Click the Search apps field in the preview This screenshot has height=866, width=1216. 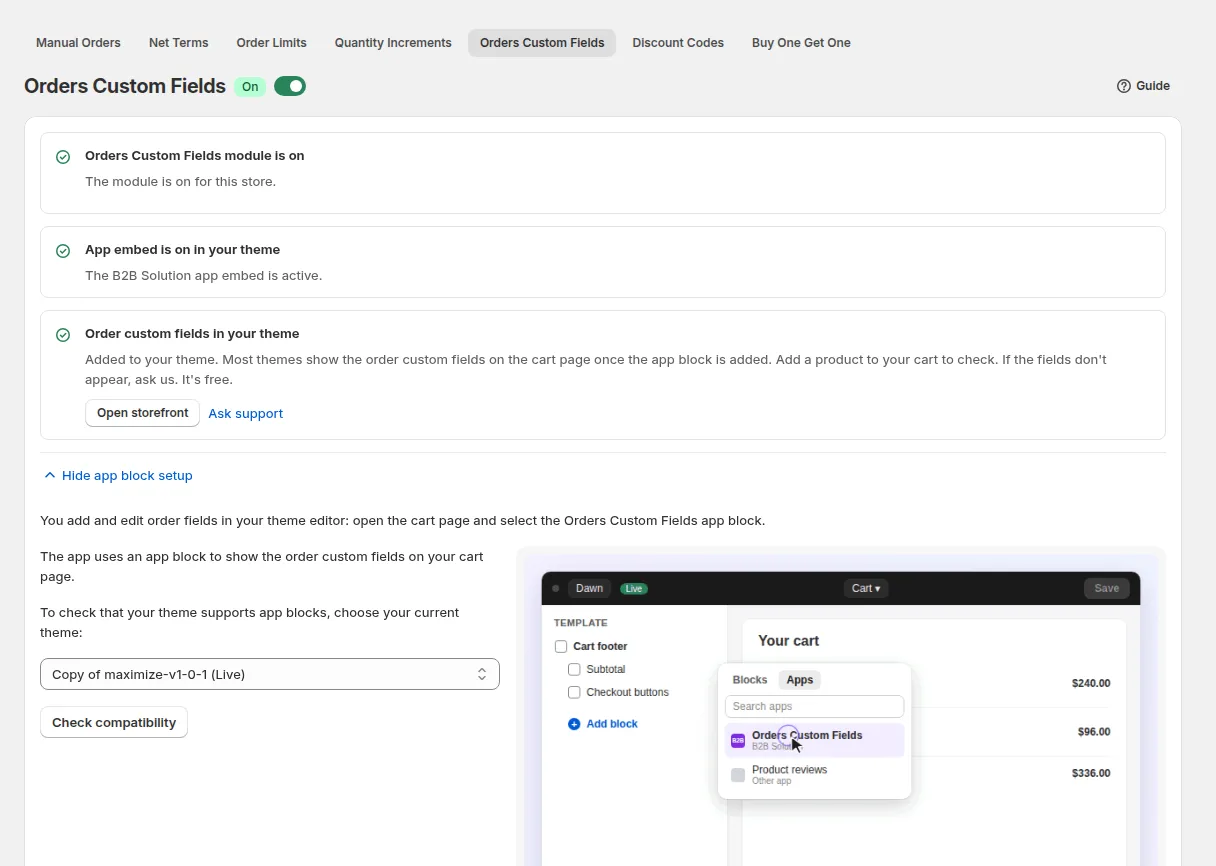click(x=814, y=706)
